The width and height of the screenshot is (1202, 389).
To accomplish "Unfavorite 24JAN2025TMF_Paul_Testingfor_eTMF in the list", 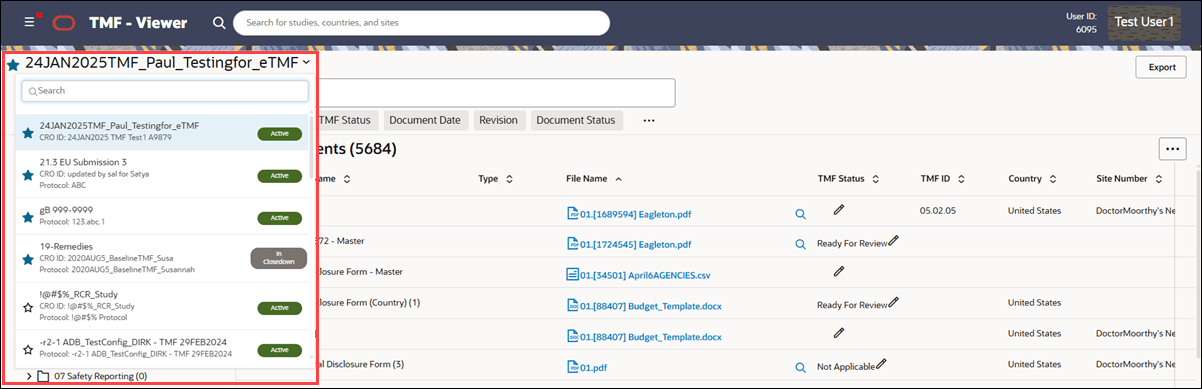I will [27, 132].
